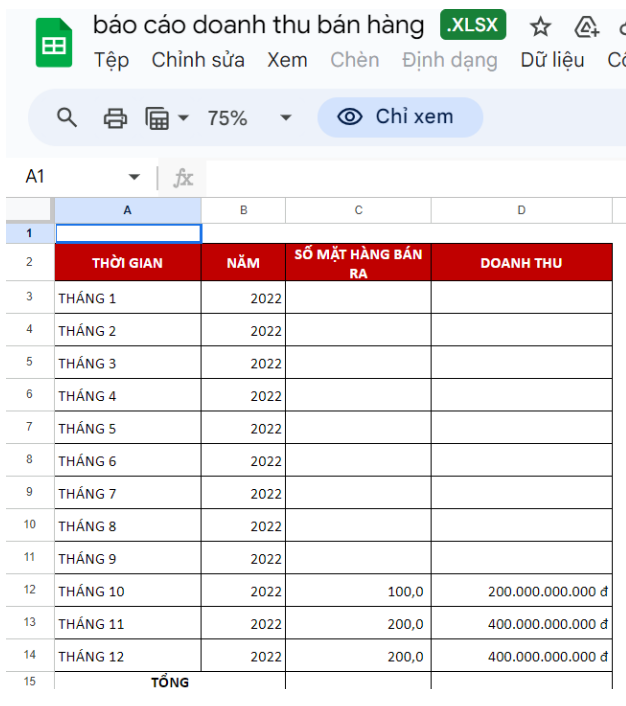The height and width of the screenshot is (706, 626).
Task: Select the 2022 cell in THÁNG 1 row
Action: [243, 298]
